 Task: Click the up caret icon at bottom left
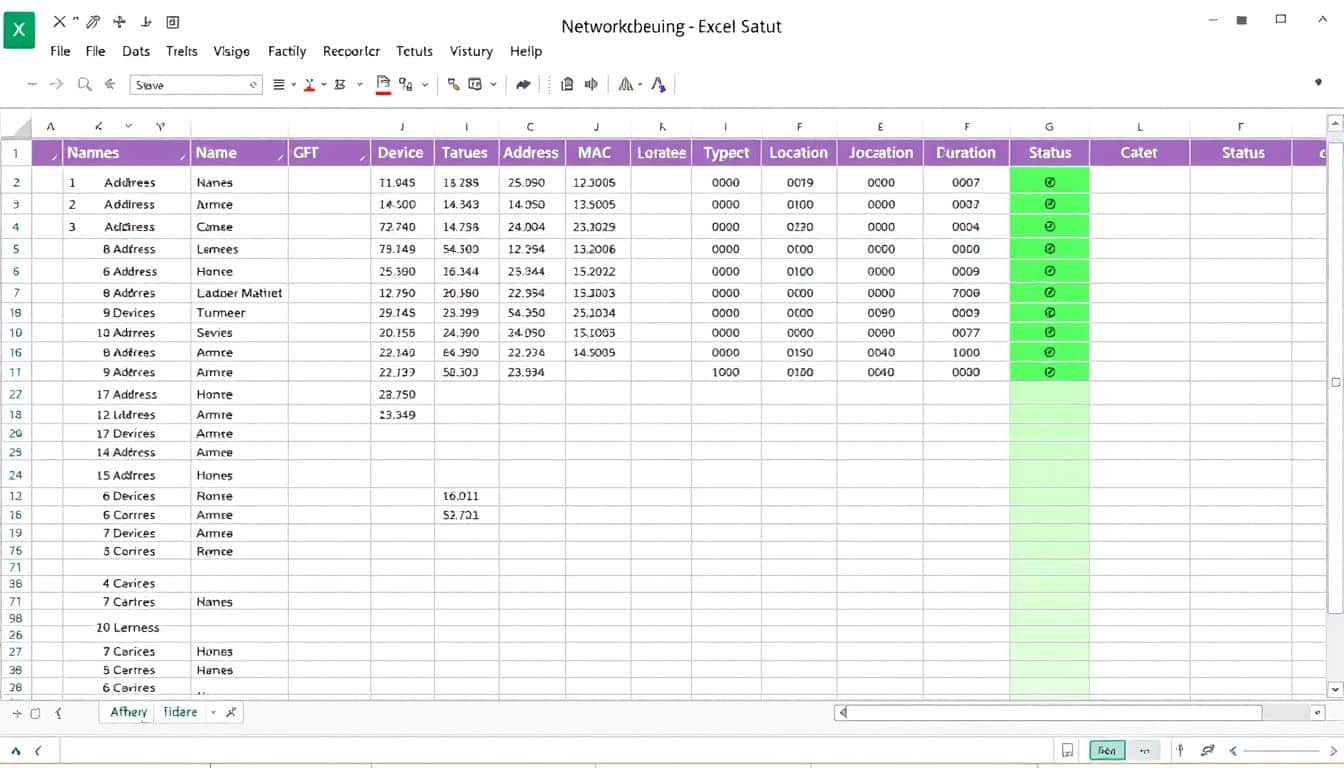(x=14, y=750)
